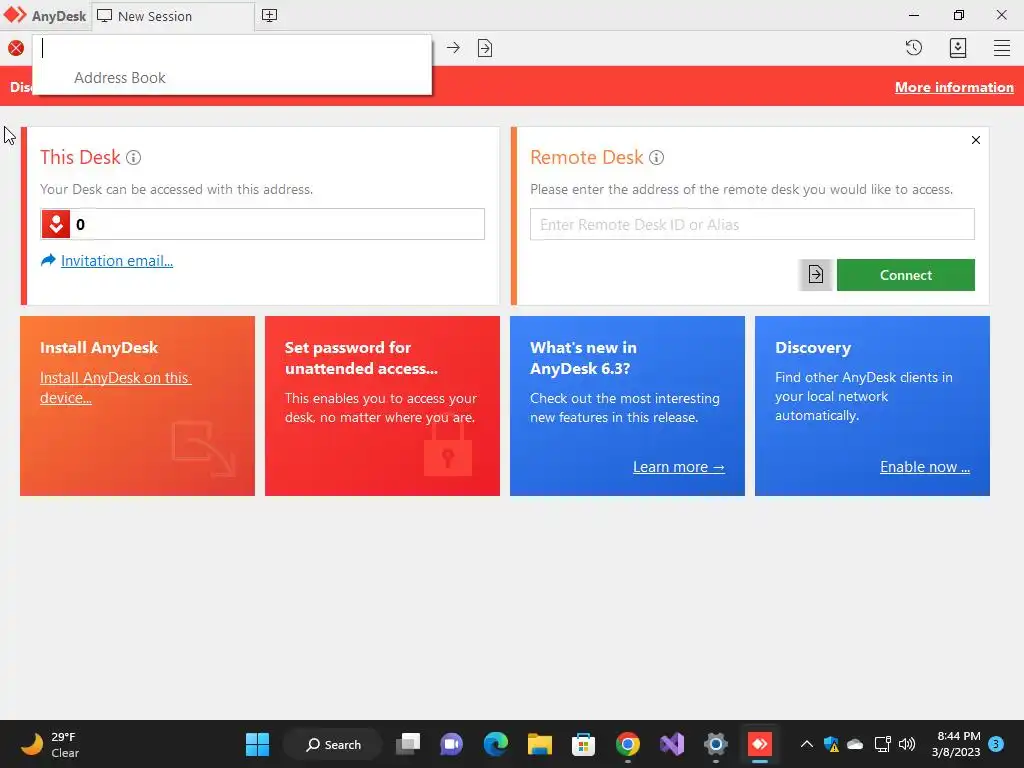Open Microsoft Store from taskbar
The image size is (1024, 768).
point(583,744)
